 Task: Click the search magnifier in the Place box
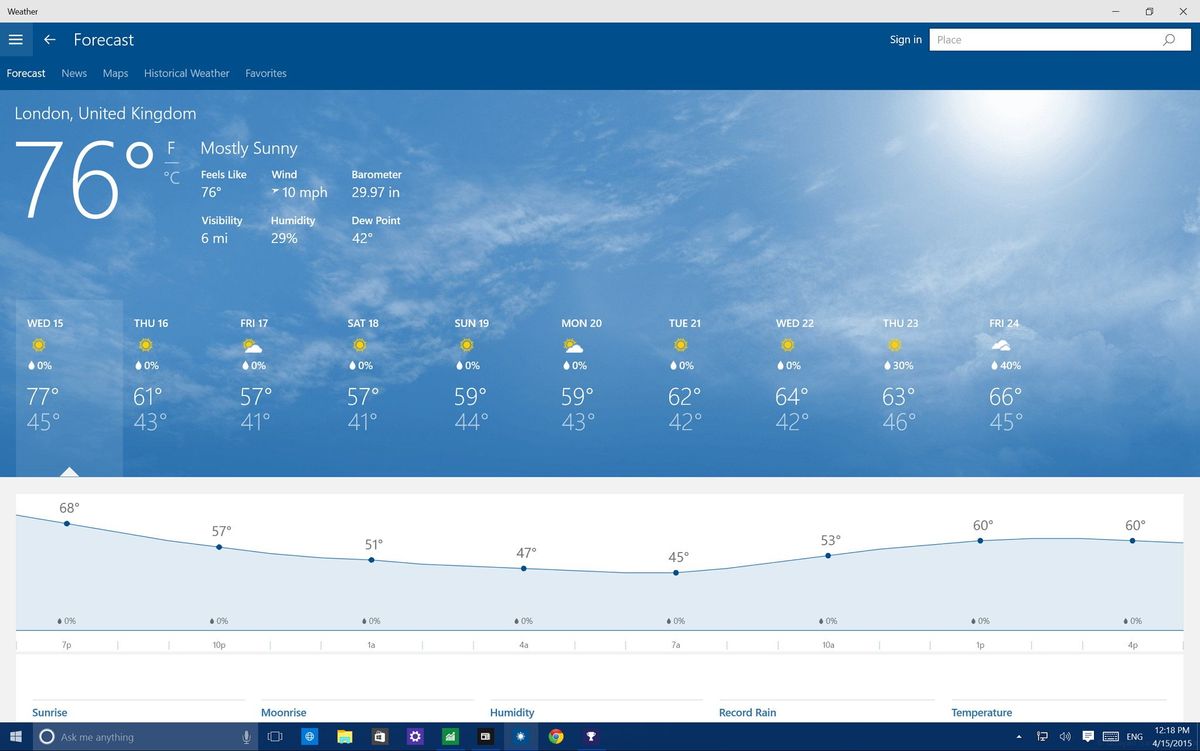click(x=1169, y=40)
